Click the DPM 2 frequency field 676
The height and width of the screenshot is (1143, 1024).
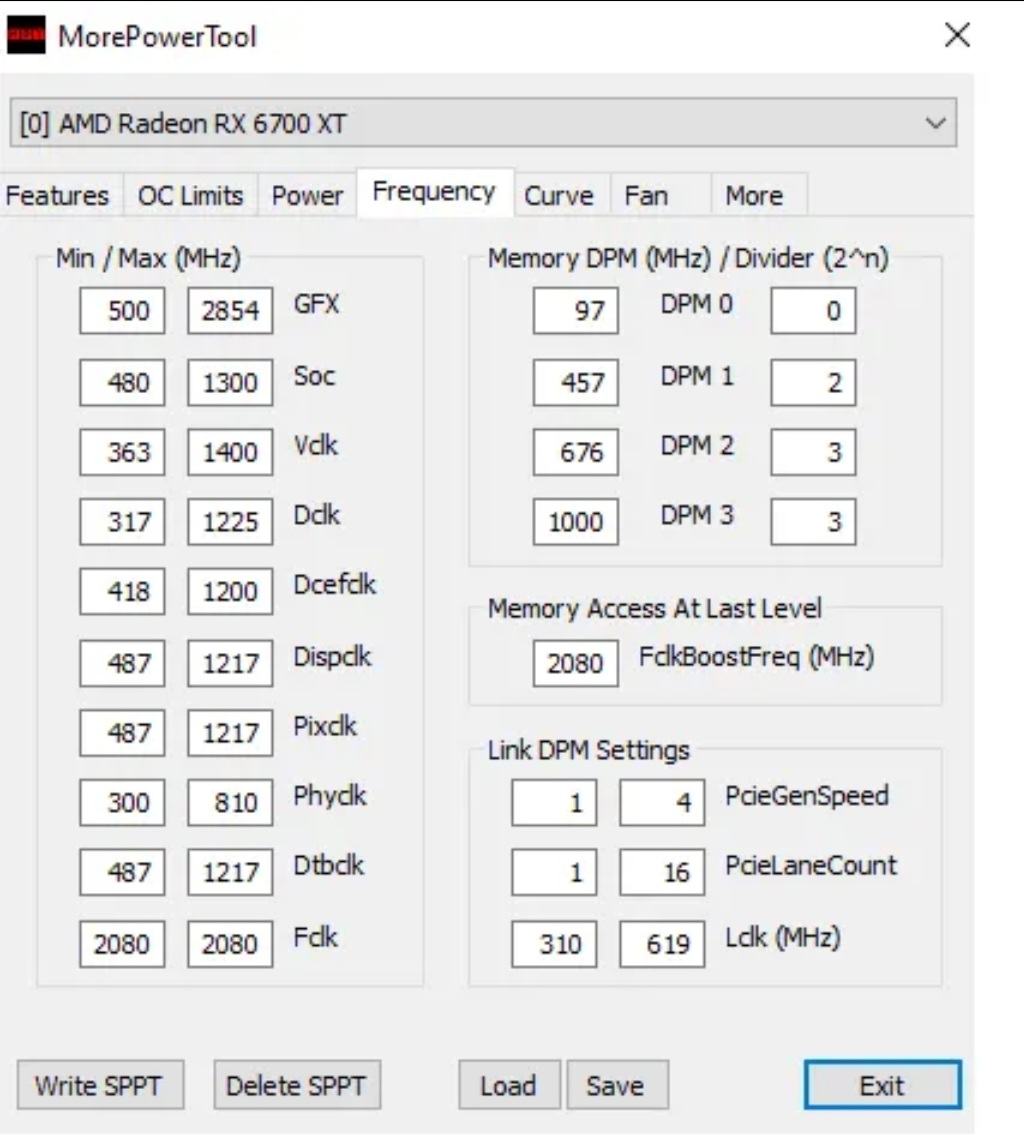[576, 452]
